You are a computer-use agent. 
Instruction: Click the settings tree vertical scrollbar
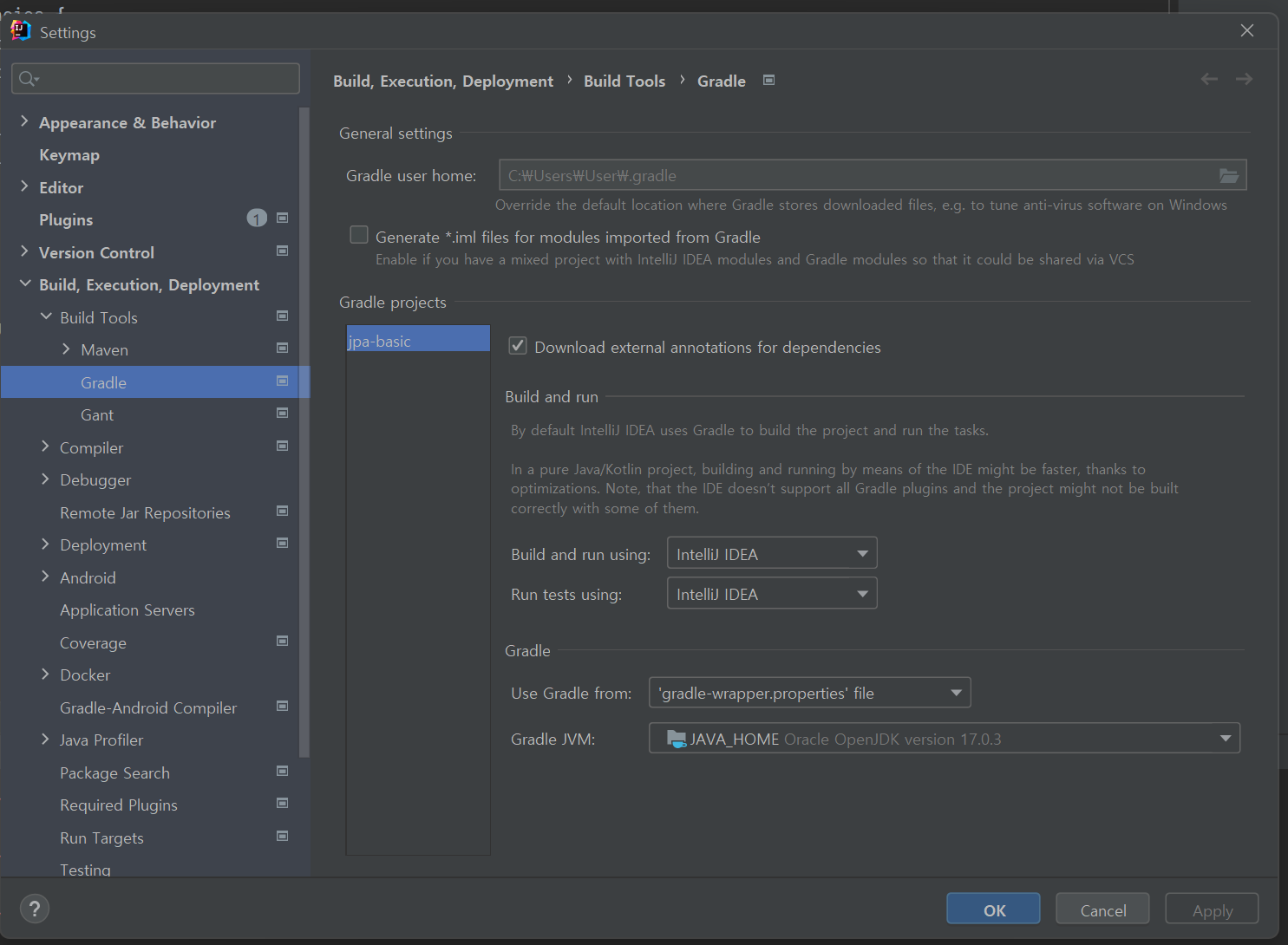point(304,433)
